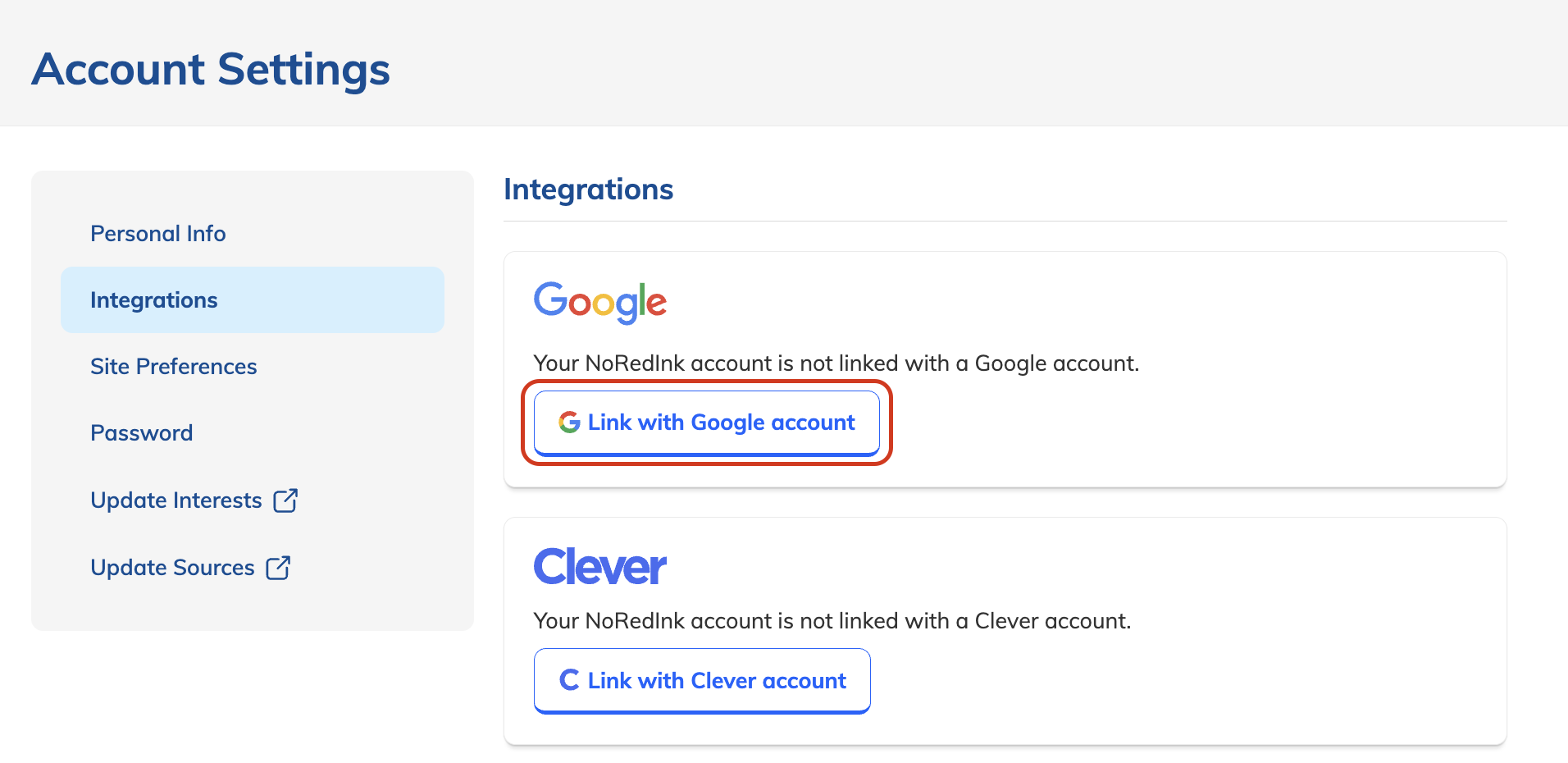
Task: Click the Integrations page heading
Action: 588,189
